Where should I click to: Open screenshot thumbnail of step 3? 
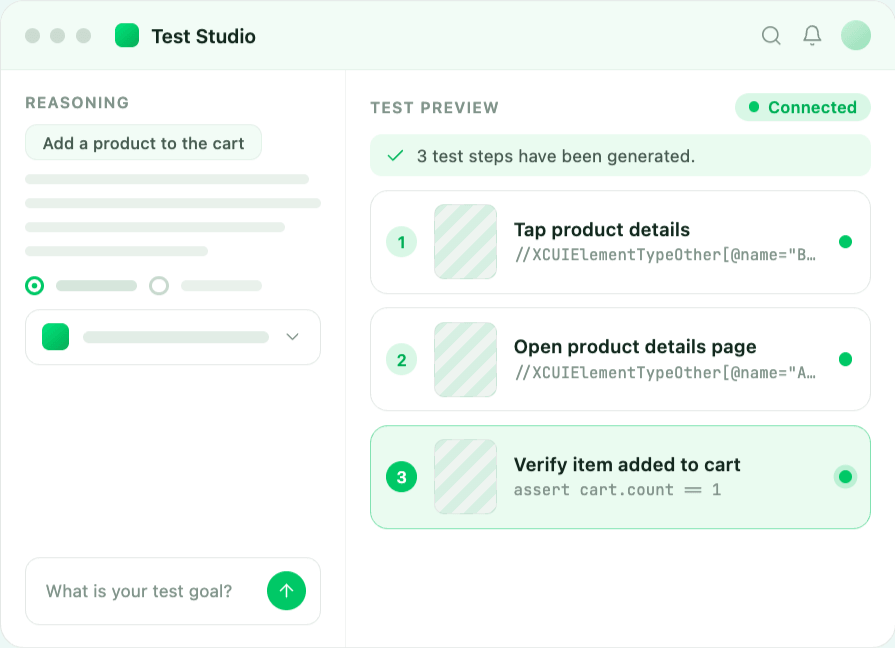tap(465, 477)
